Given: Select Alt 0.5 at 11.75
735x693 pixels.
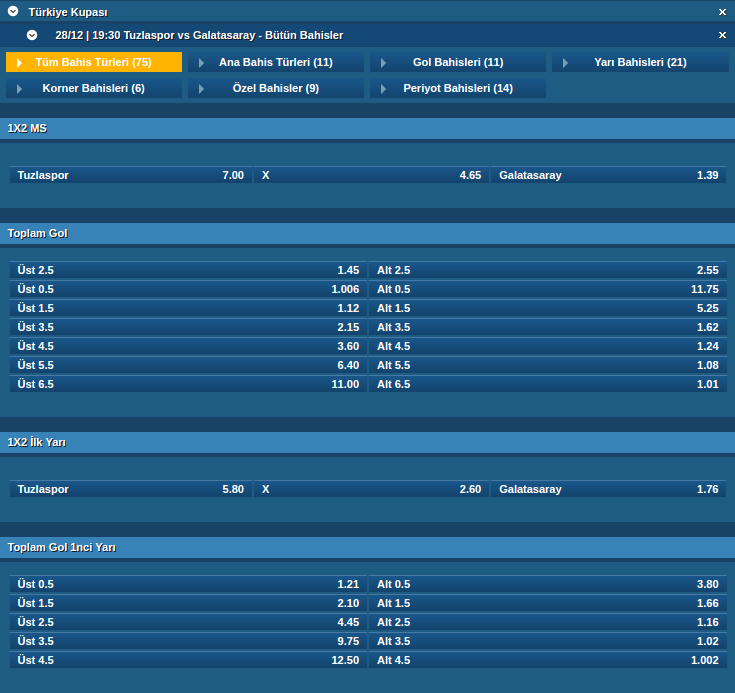Looking at the screenshot, I should click(x=548, y=289).
